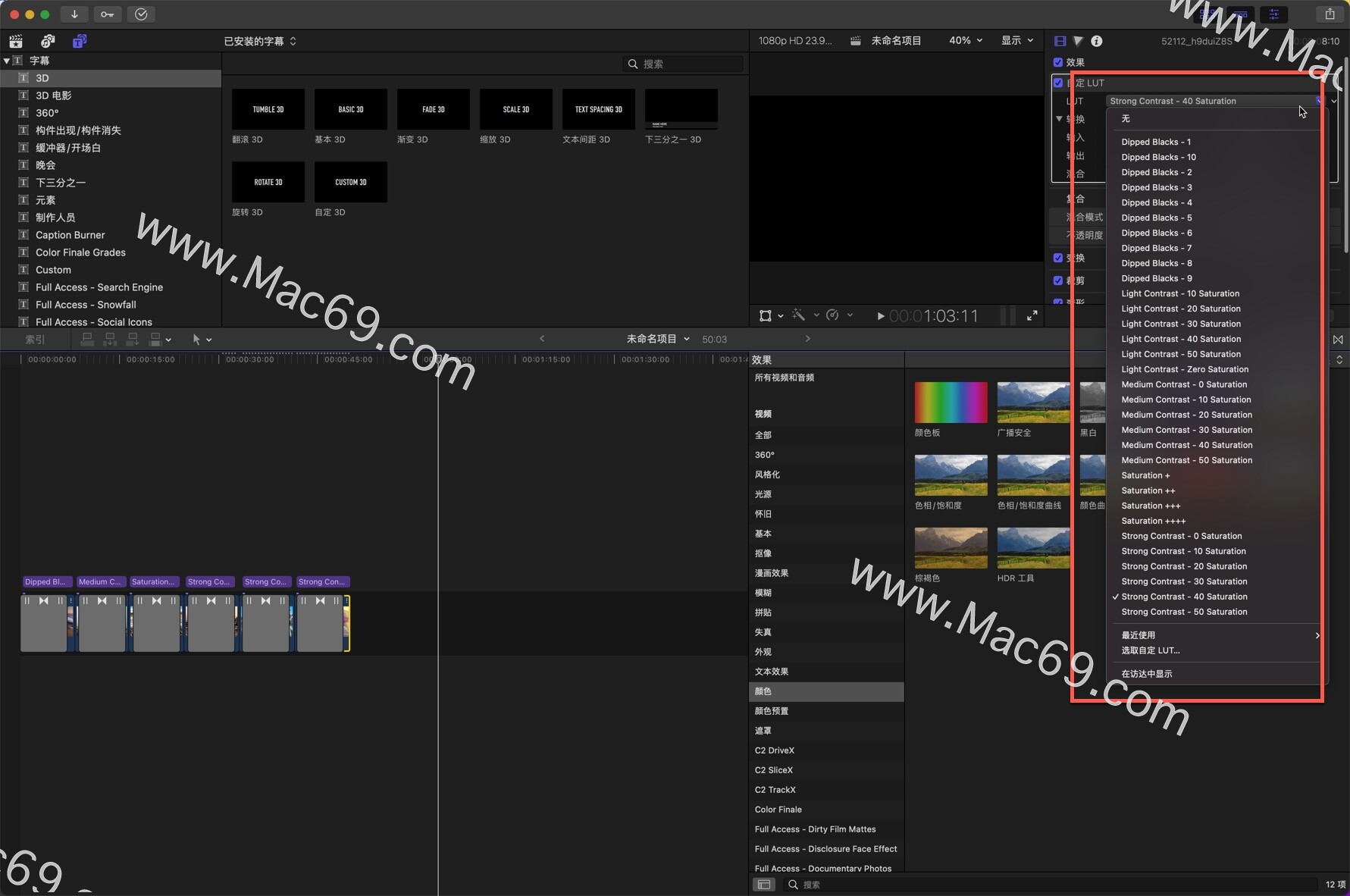Open the video inspector filmstrip icon

[x=1060, y=41]
